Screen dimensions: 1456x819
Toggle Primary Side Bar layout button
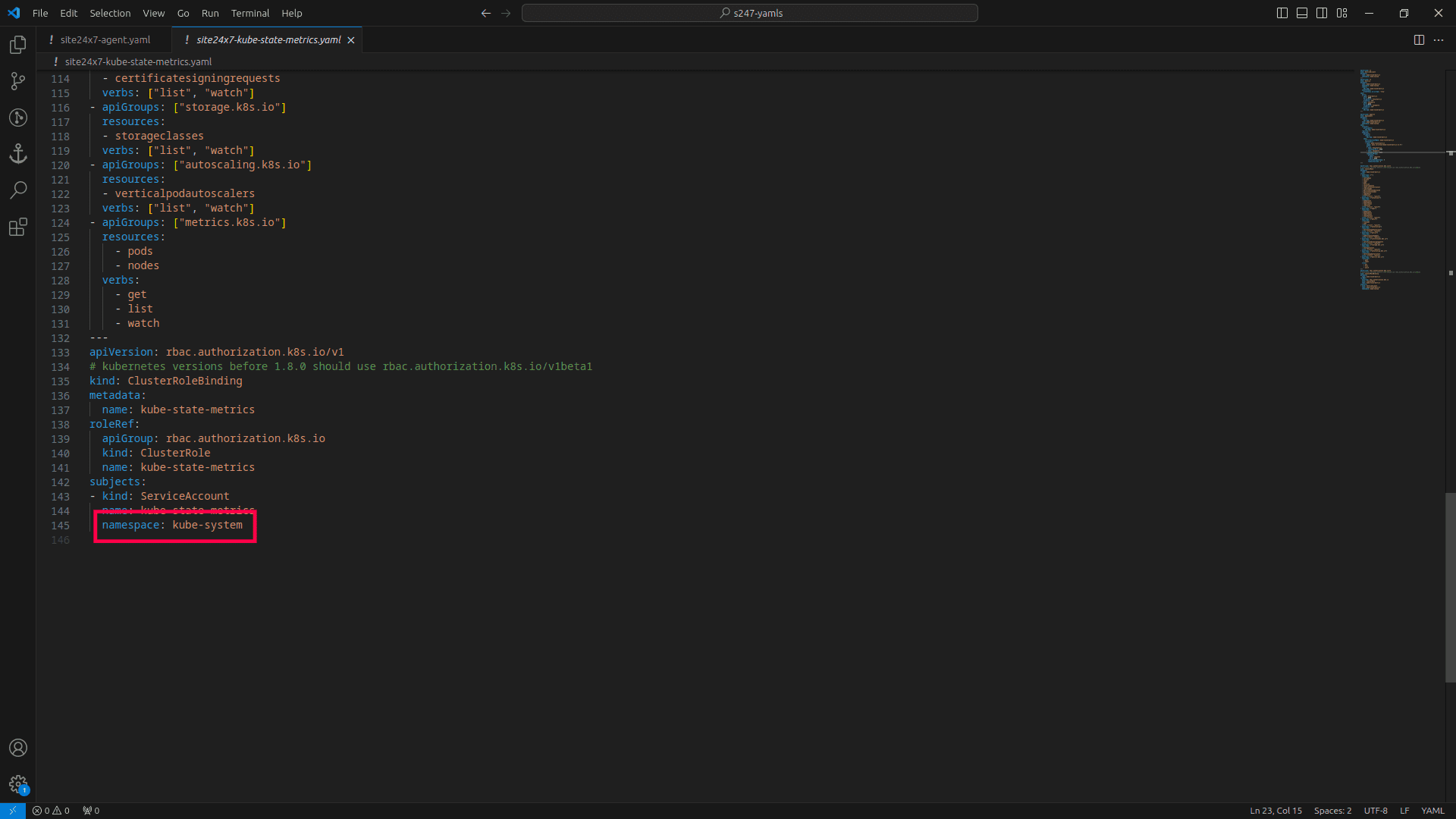[1282, 13]
